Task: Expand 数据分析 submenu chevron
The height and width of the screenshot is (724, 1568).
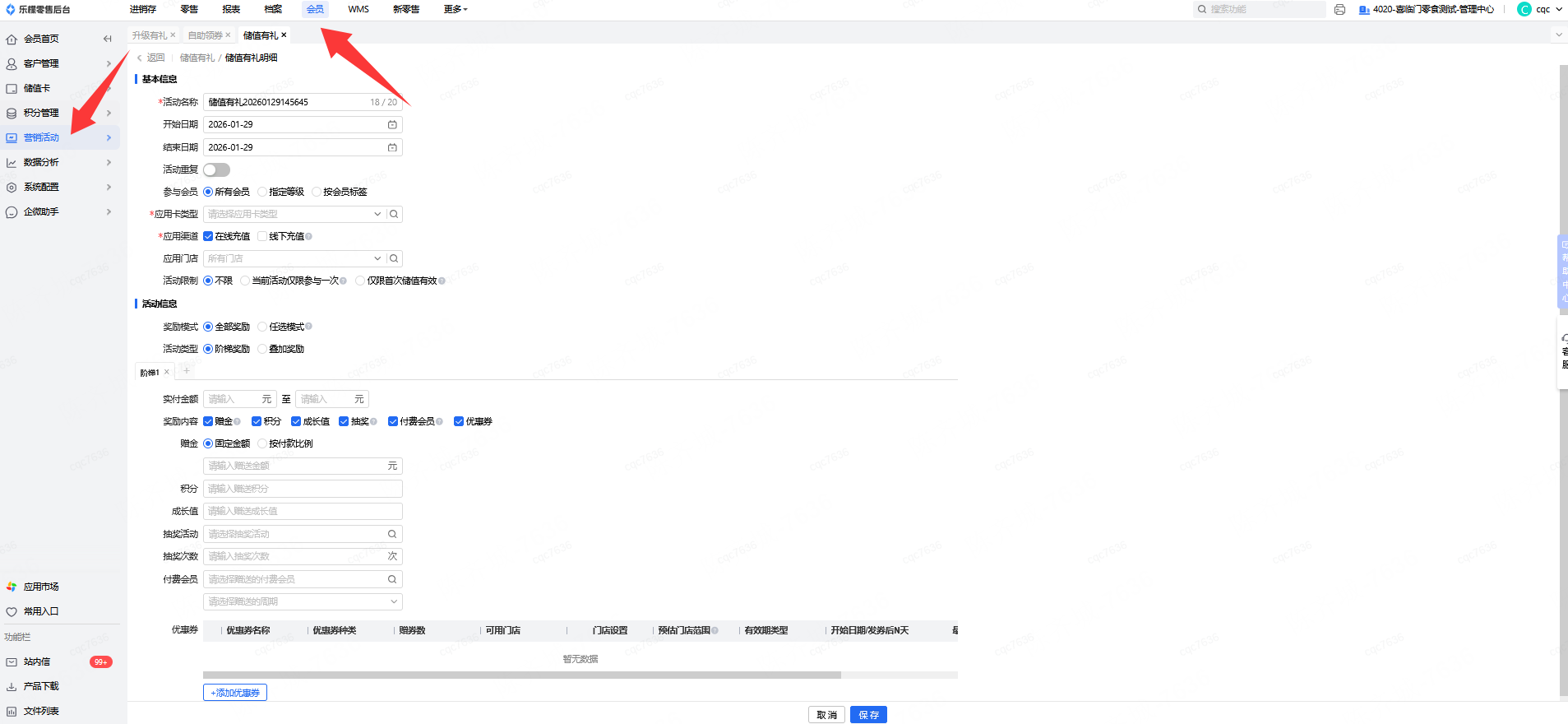Action: 109,162
